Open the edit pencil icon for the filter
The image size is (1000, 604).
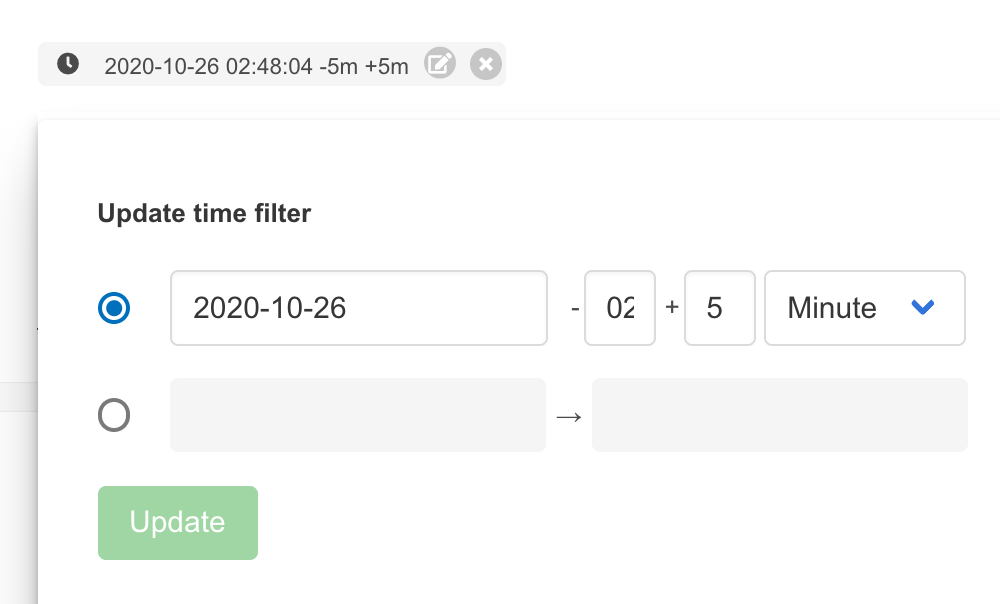click(x=440, y=64)
